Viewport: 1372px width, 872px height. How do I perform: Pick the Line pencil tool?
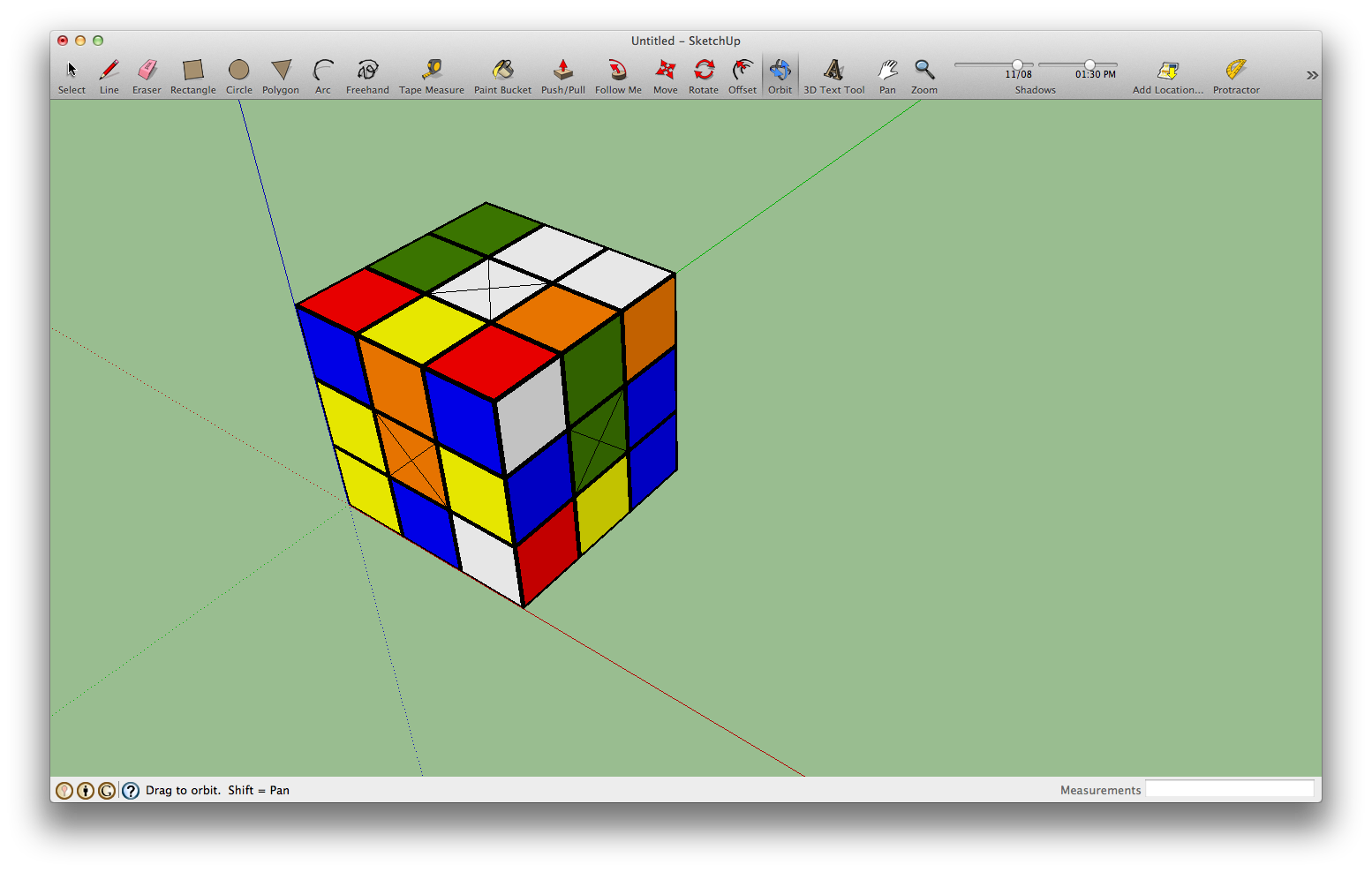tap(109, 76)
